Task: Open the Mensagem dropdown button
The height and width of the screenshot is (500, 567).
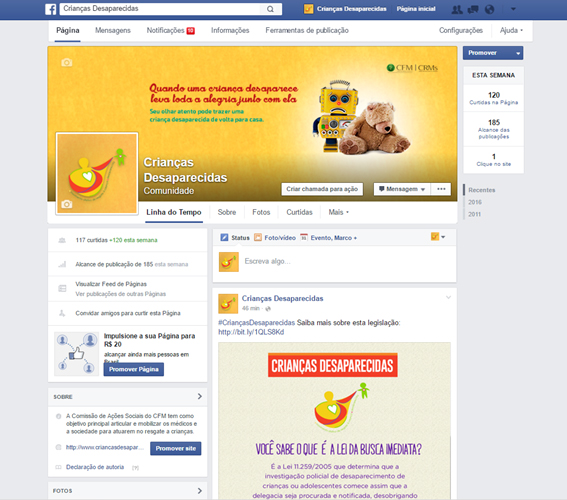Action: (402, 189)
